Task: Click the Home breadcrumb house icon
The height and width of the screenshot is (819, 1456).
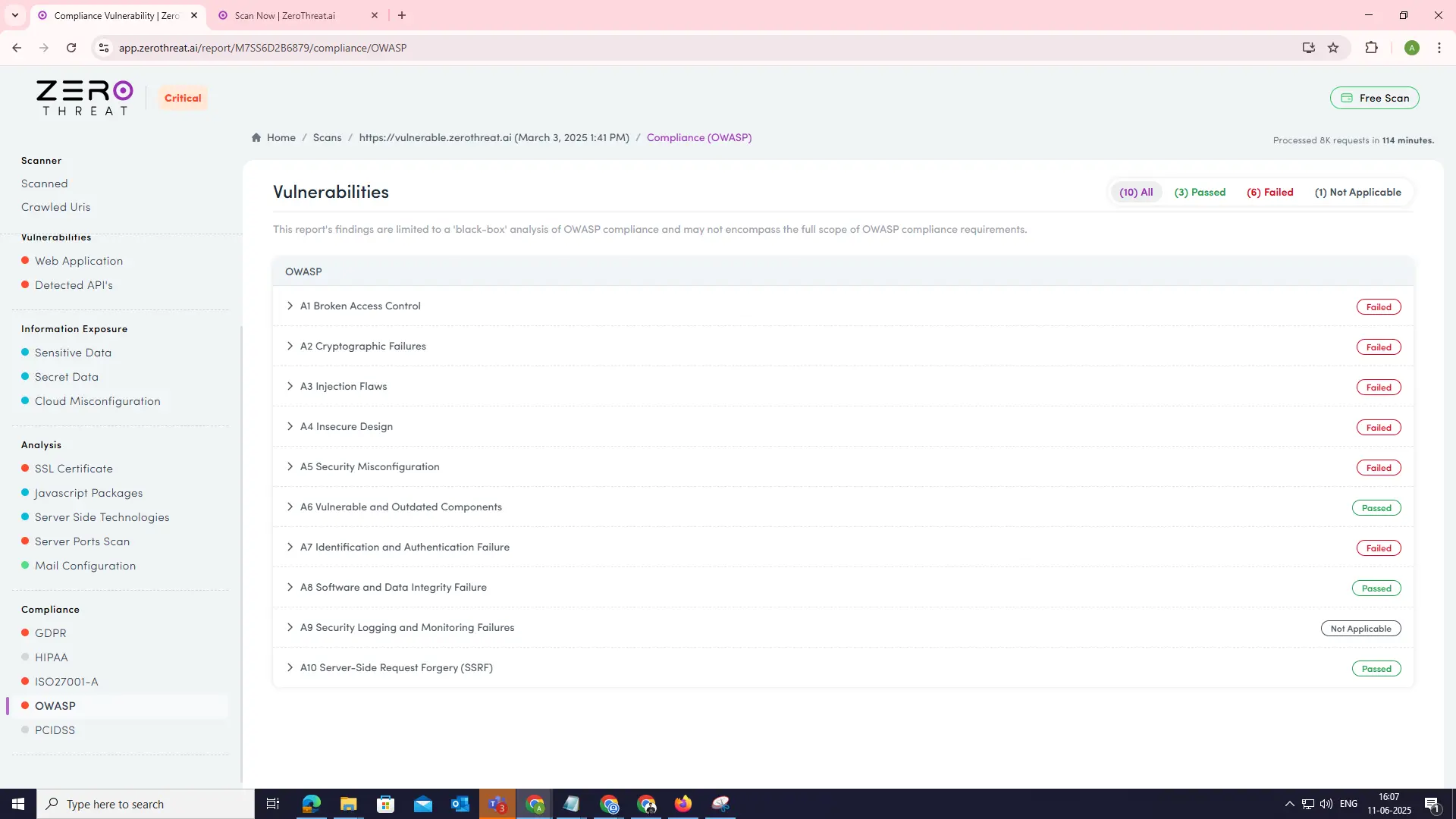Action: click(x=256, y=137)
